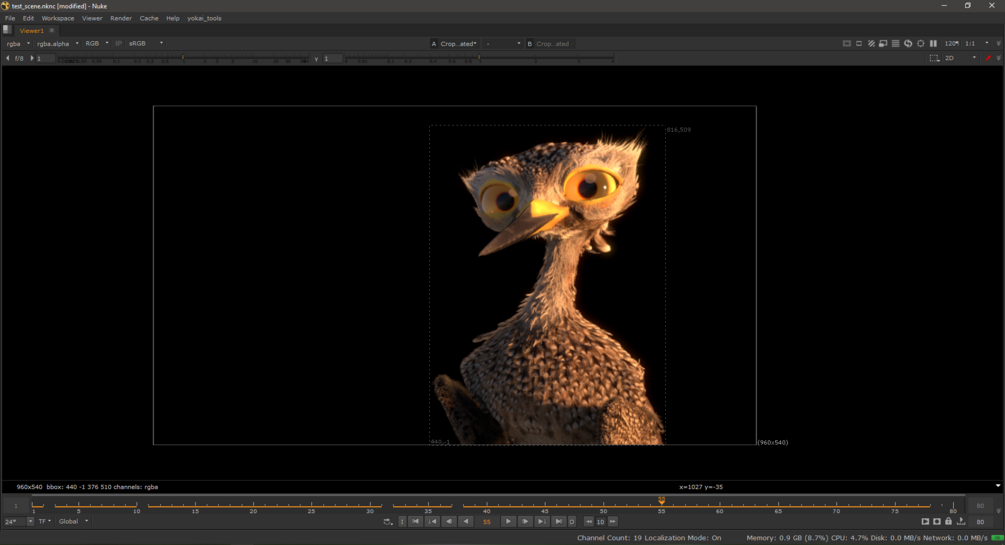Increase f-stop with right arrow
This screenshot has width=1005, height=545.
(x=31, y=58)
